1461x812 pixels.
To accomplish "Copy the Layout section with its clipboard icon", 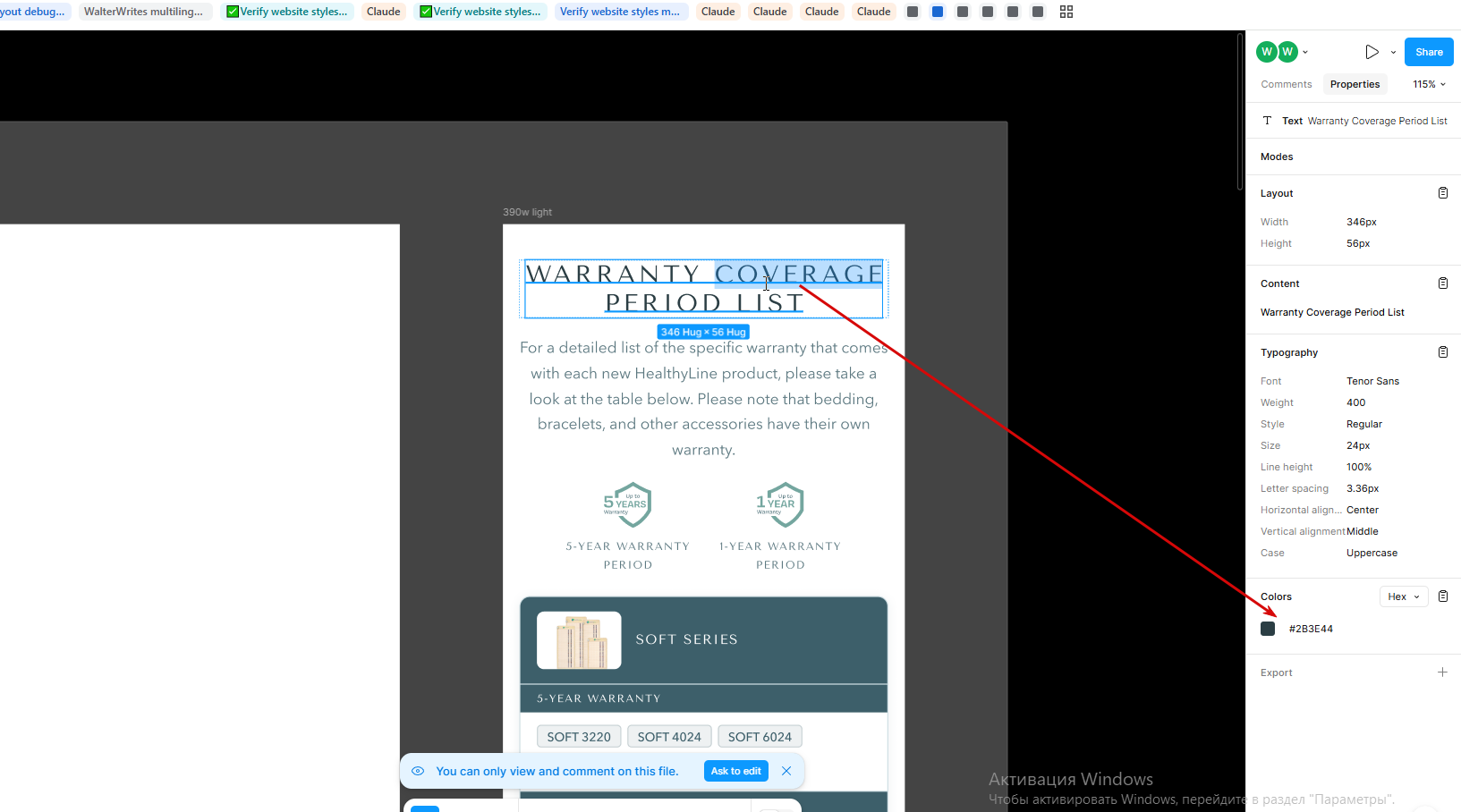I will coord(1443,193).
